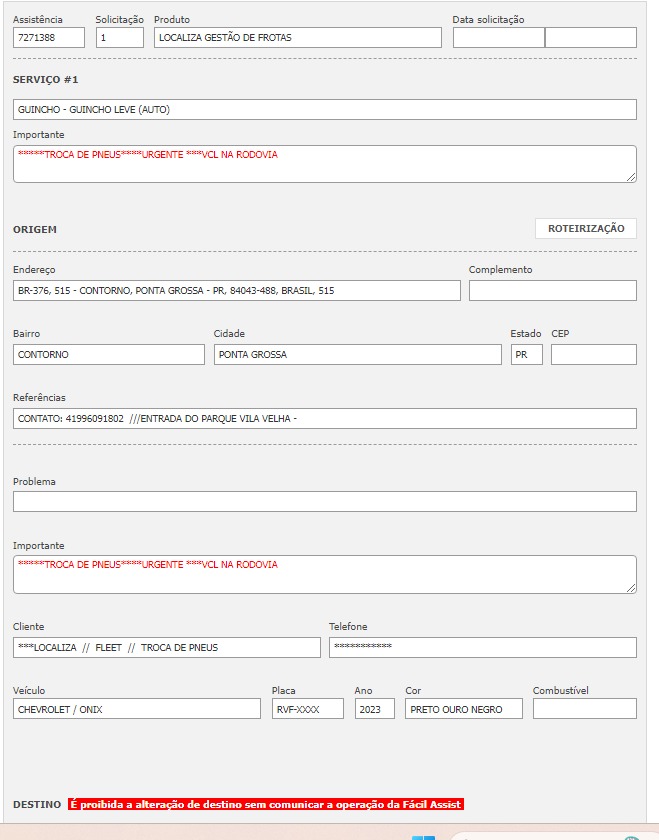Open the Windows Start button

[423, 836]
